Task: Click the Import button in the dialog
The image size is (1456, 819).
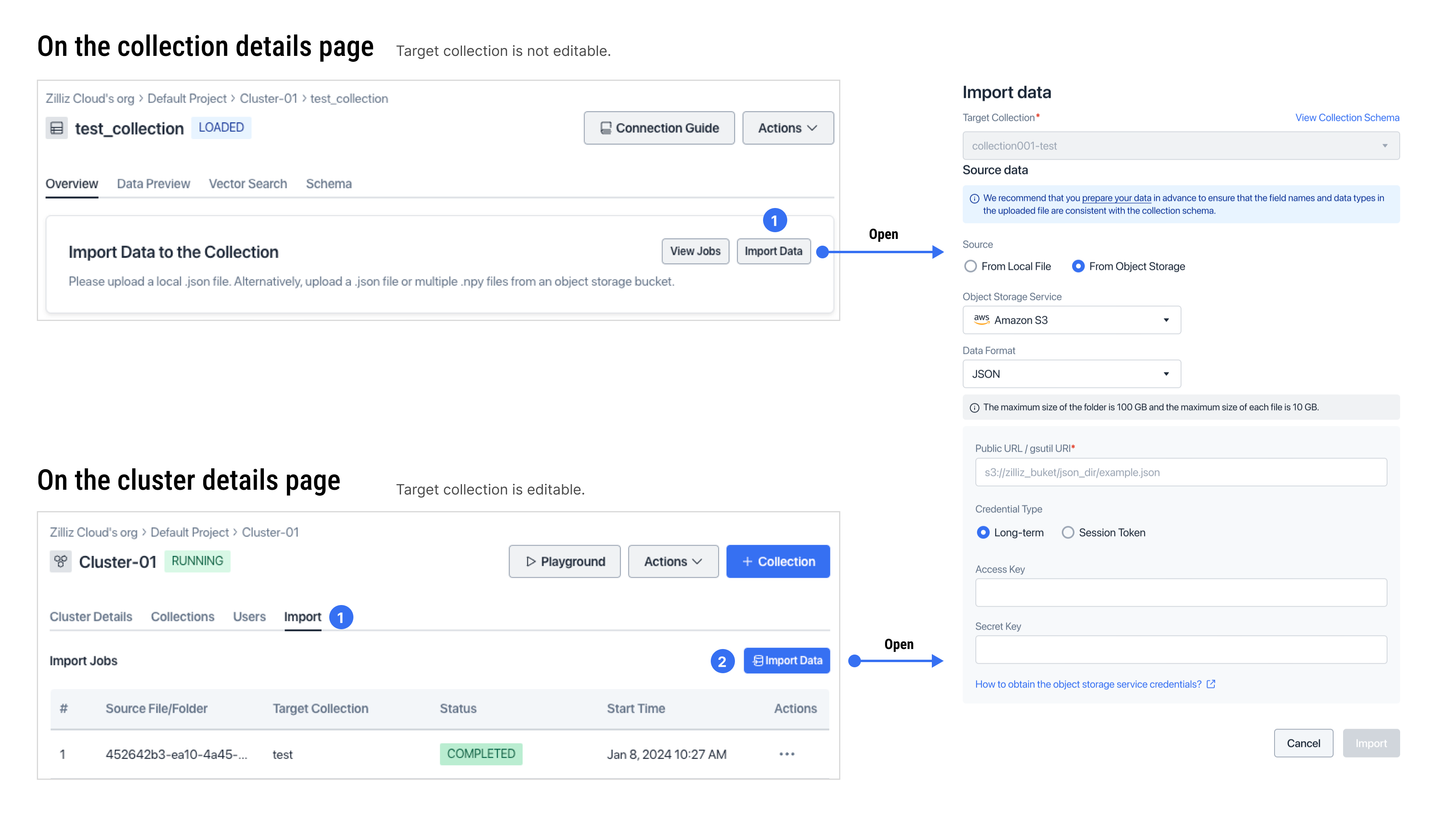Action: pyautogui.click(x=1371, y=743)
